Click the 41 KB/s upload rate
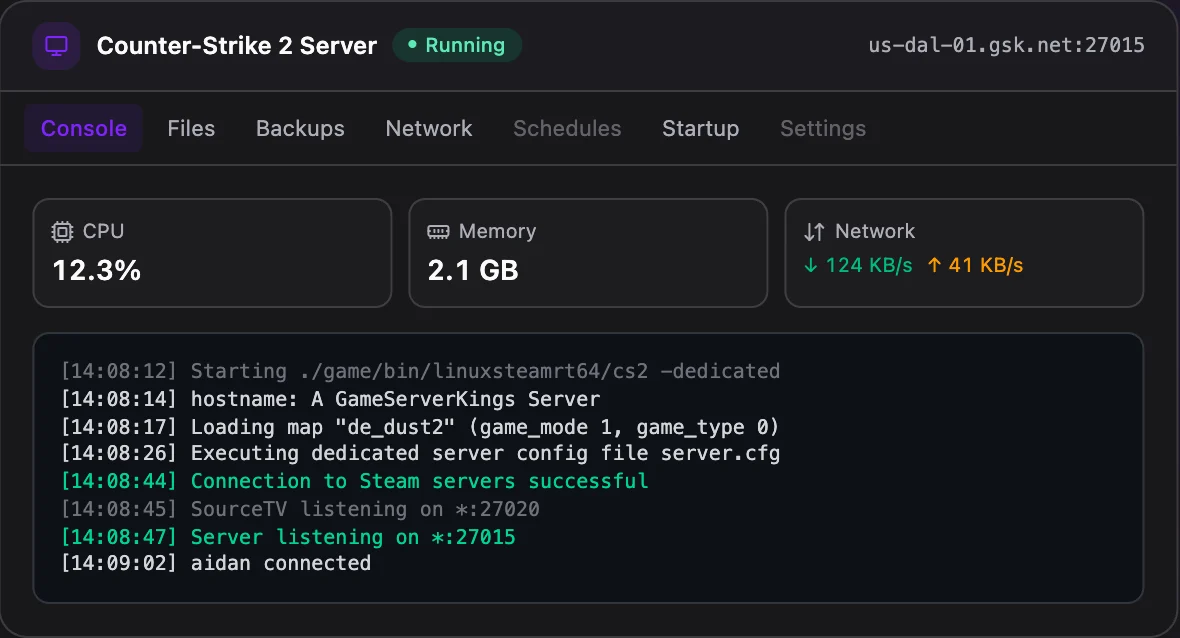Screen dimensions: 1180x638 tap(986, 266)
